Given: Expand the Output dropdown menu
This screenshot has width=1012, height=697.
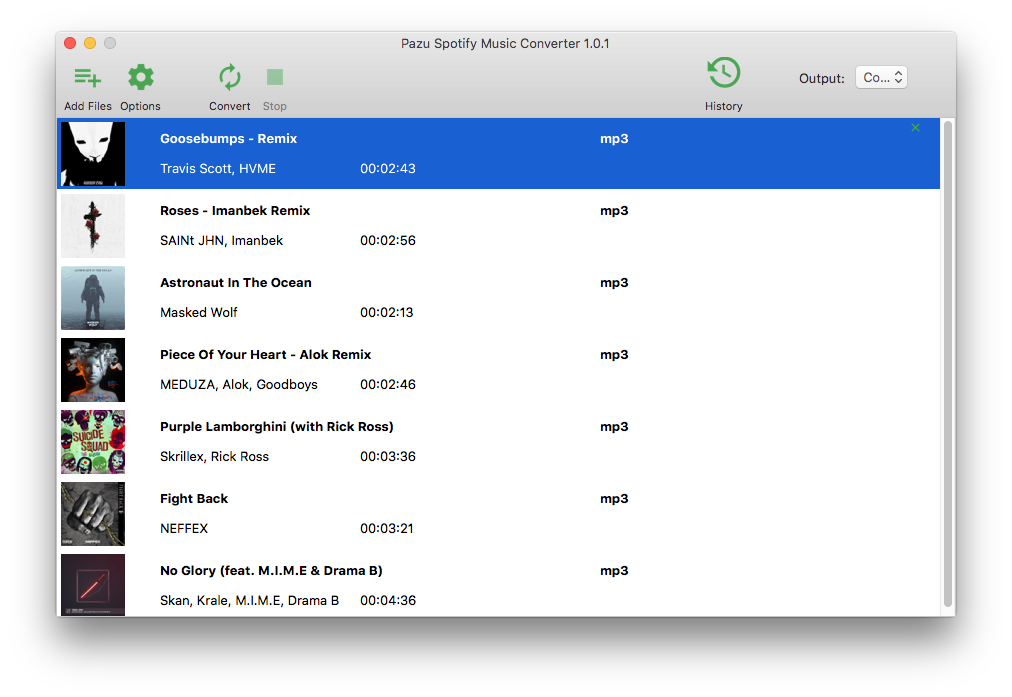Looking at the screenshot, I should pyautogui.click(x=881, y=78).
